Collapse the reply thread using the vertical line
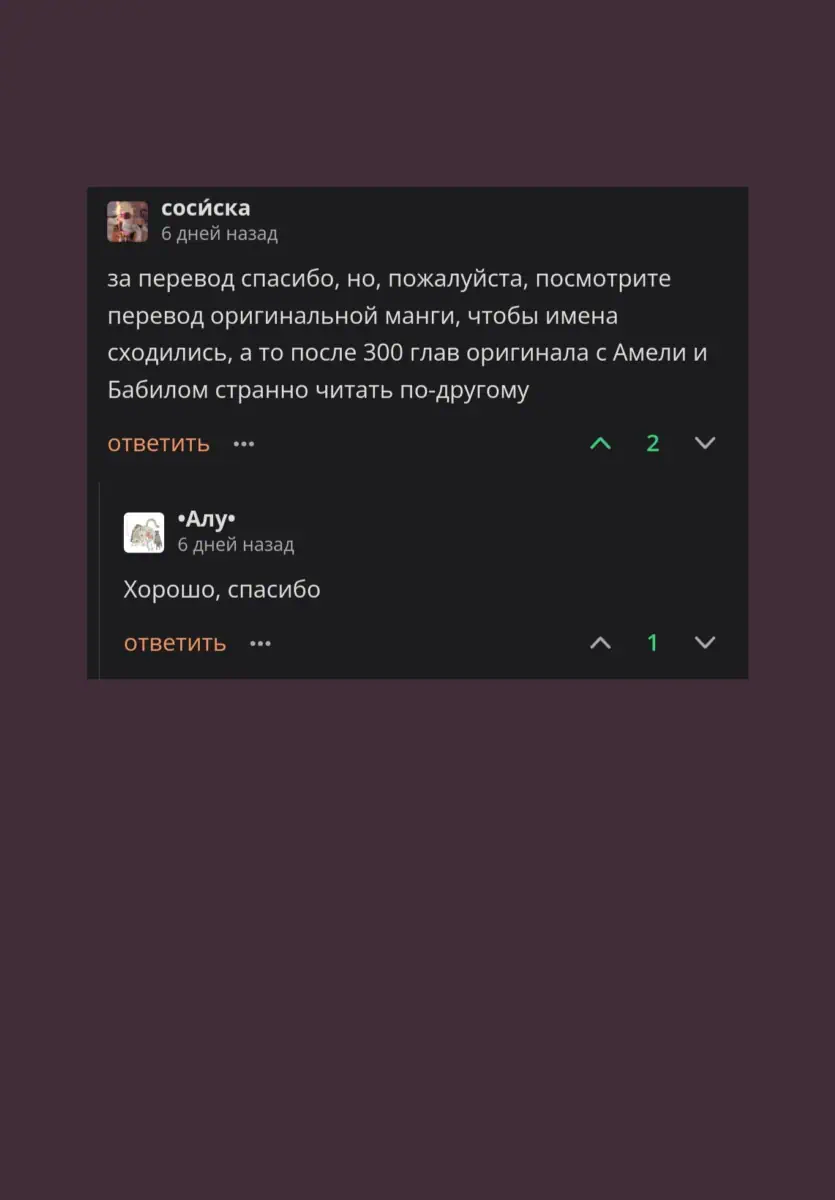Viewport: 835px width, 1200px height. (x=99, y=580)
